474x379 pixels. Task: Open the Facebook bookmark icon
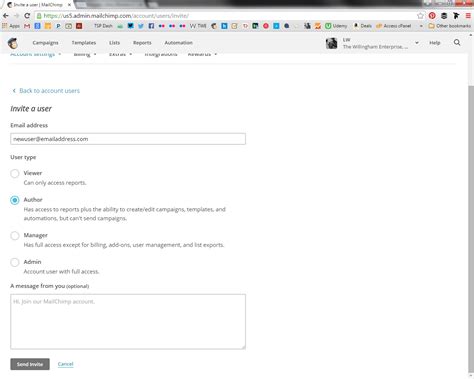click(151, 26)
